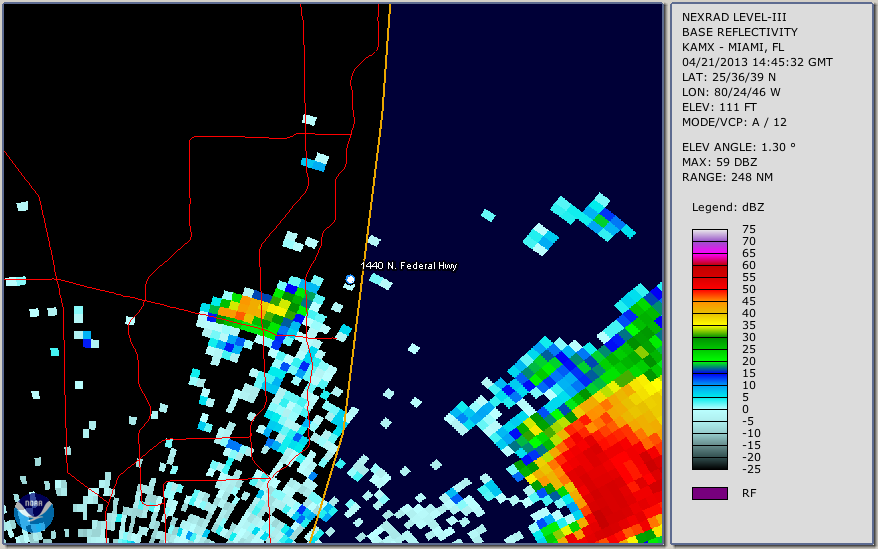
Task: Click the NOAA logo on the map
Action: [x=34, y=513]
